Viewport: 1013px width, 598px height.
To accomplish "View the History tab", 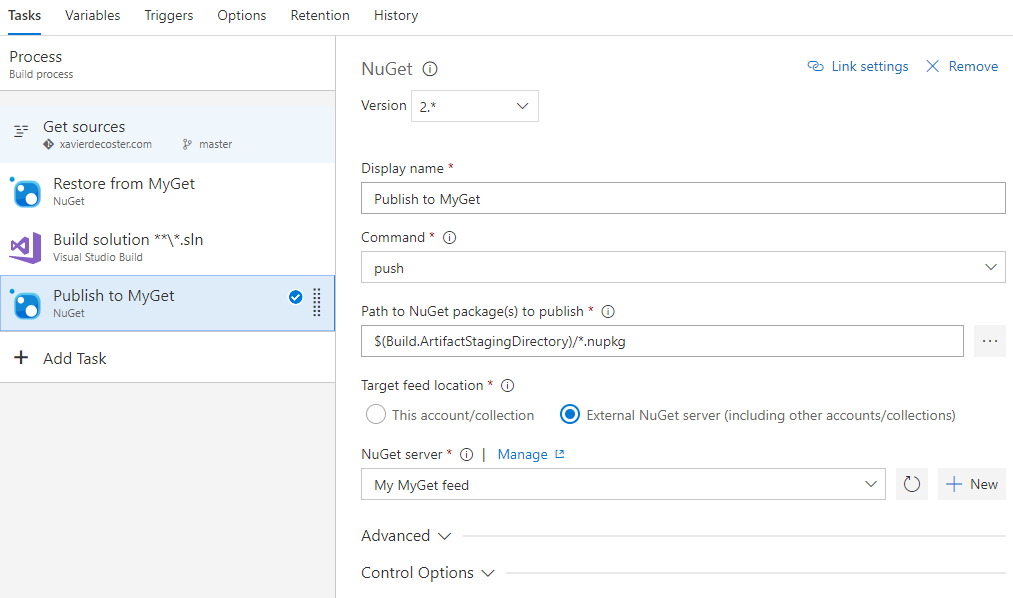I will click(396, 15).
